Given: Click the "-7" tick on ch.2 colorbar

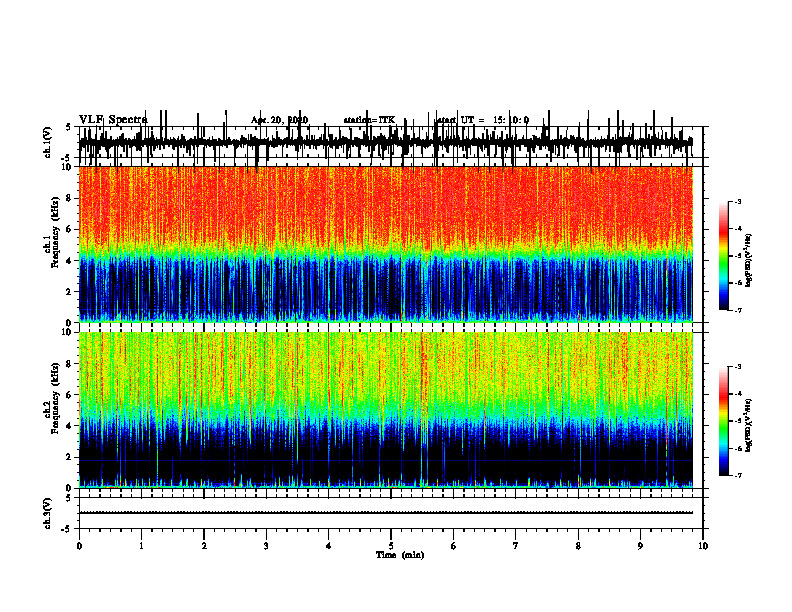Looking at the screenshot, I should pos(738,475).
